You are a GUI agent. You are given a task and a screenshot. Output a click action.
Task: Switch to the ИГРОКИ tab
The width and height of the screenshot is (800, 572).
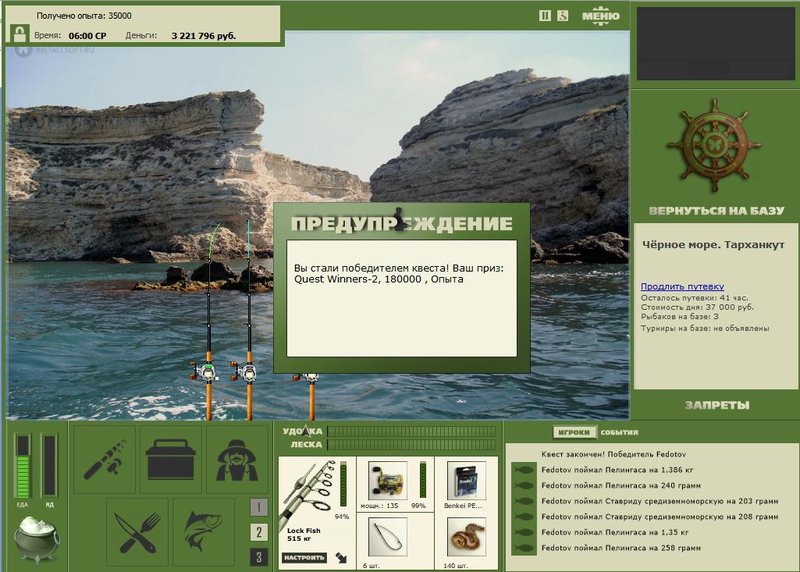(x=574, y=432)
